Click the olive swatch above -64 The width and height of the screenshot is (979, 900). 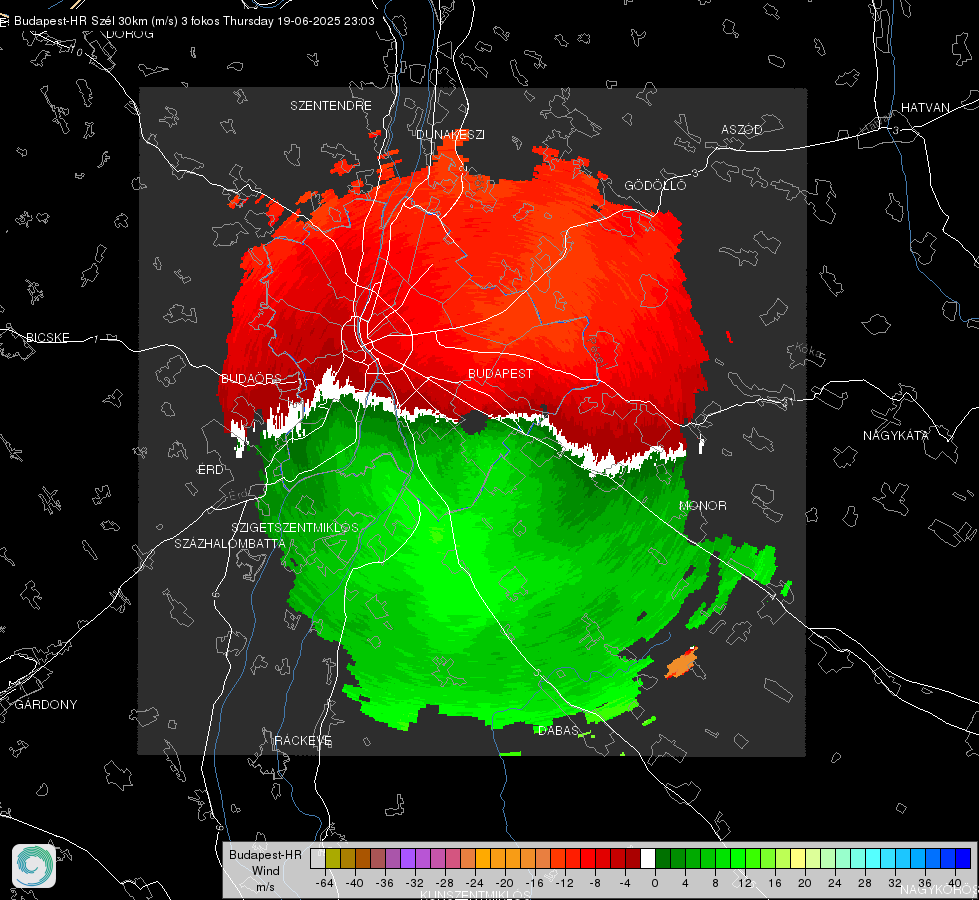(x=332, y=858)
